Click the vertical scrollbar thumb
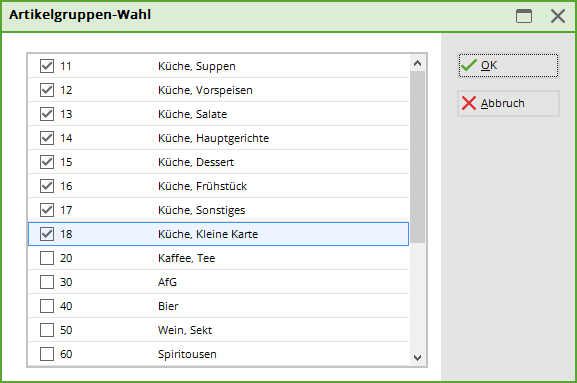 pyautogui.click(x=417, y=157)
